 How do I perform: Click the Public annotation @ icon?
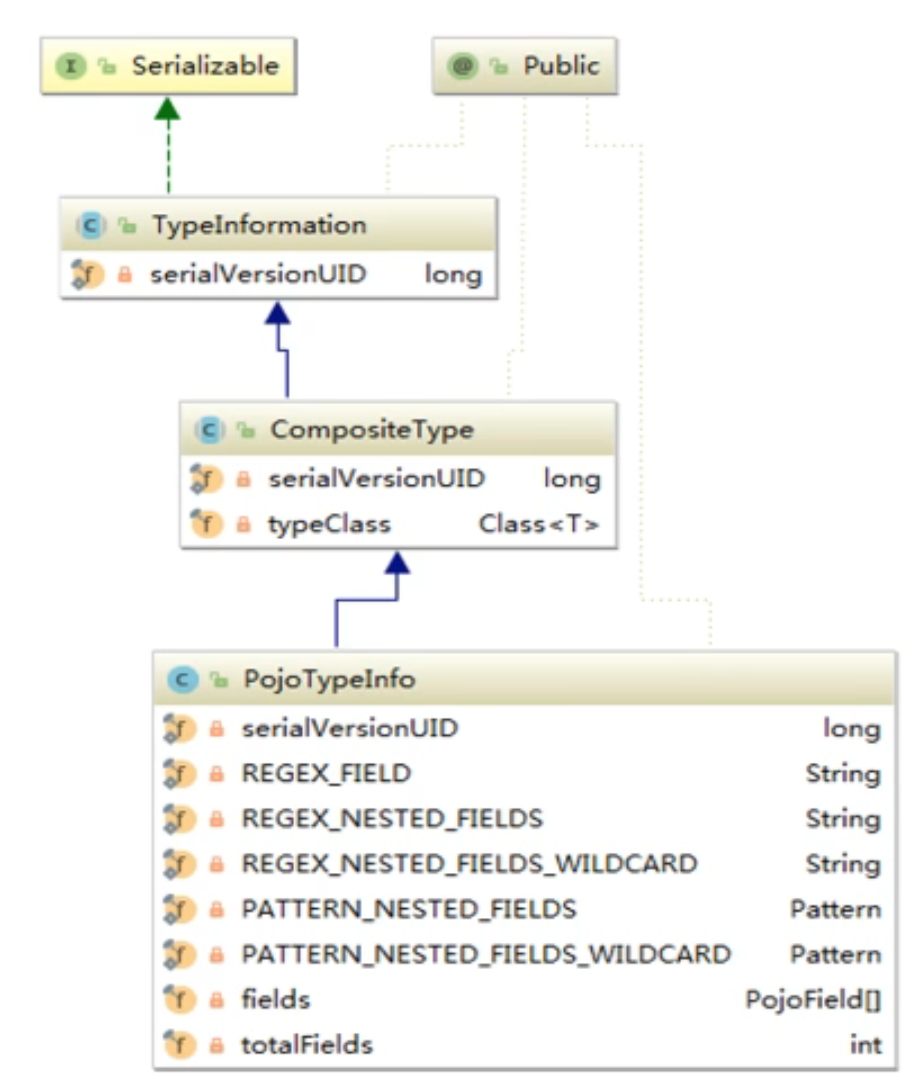(x=462, y=66)
